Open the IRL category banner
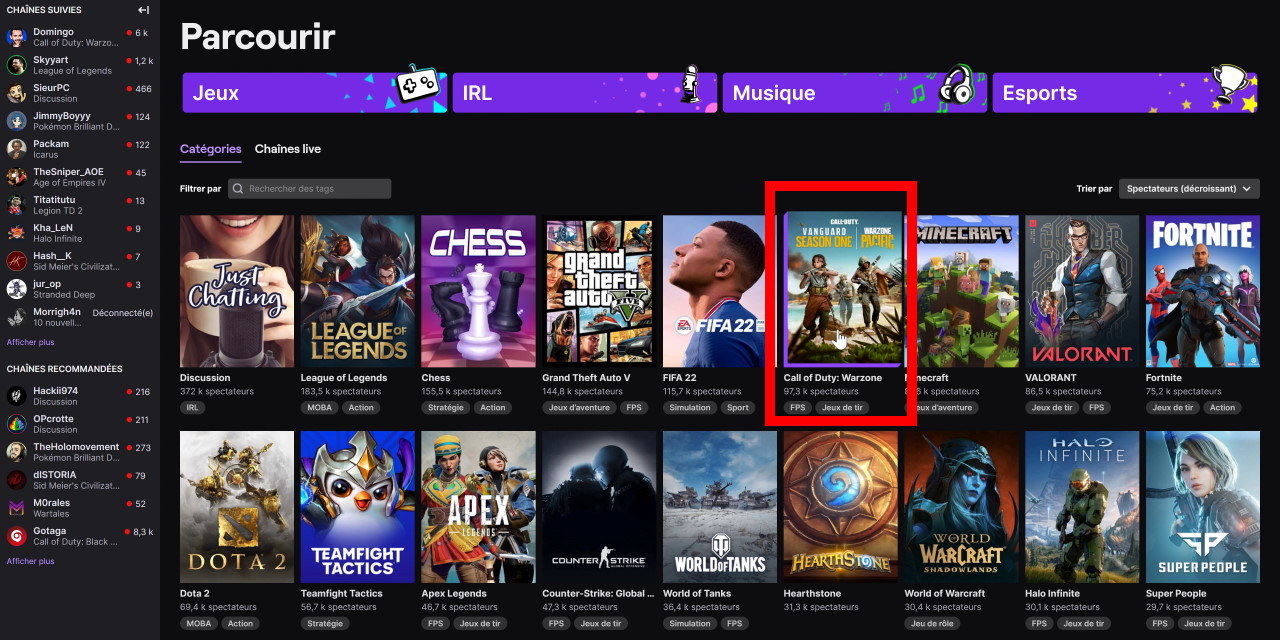The width and height of the screenshot is (1280, 640). pyautogui.click(x=584, y=93)
